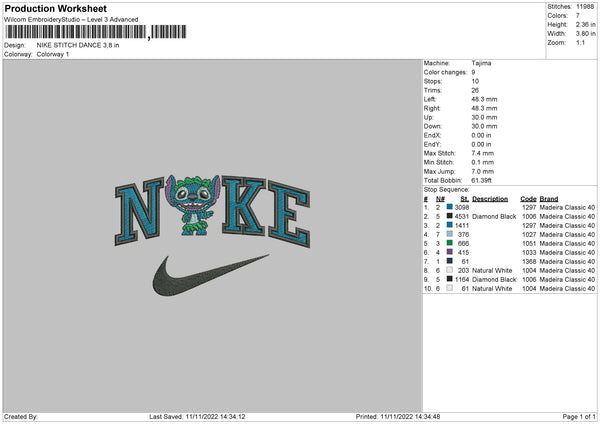This screenshot has height=424, width=600.
Task: Select the Height value 2.36 in
Action: [585, 24]
